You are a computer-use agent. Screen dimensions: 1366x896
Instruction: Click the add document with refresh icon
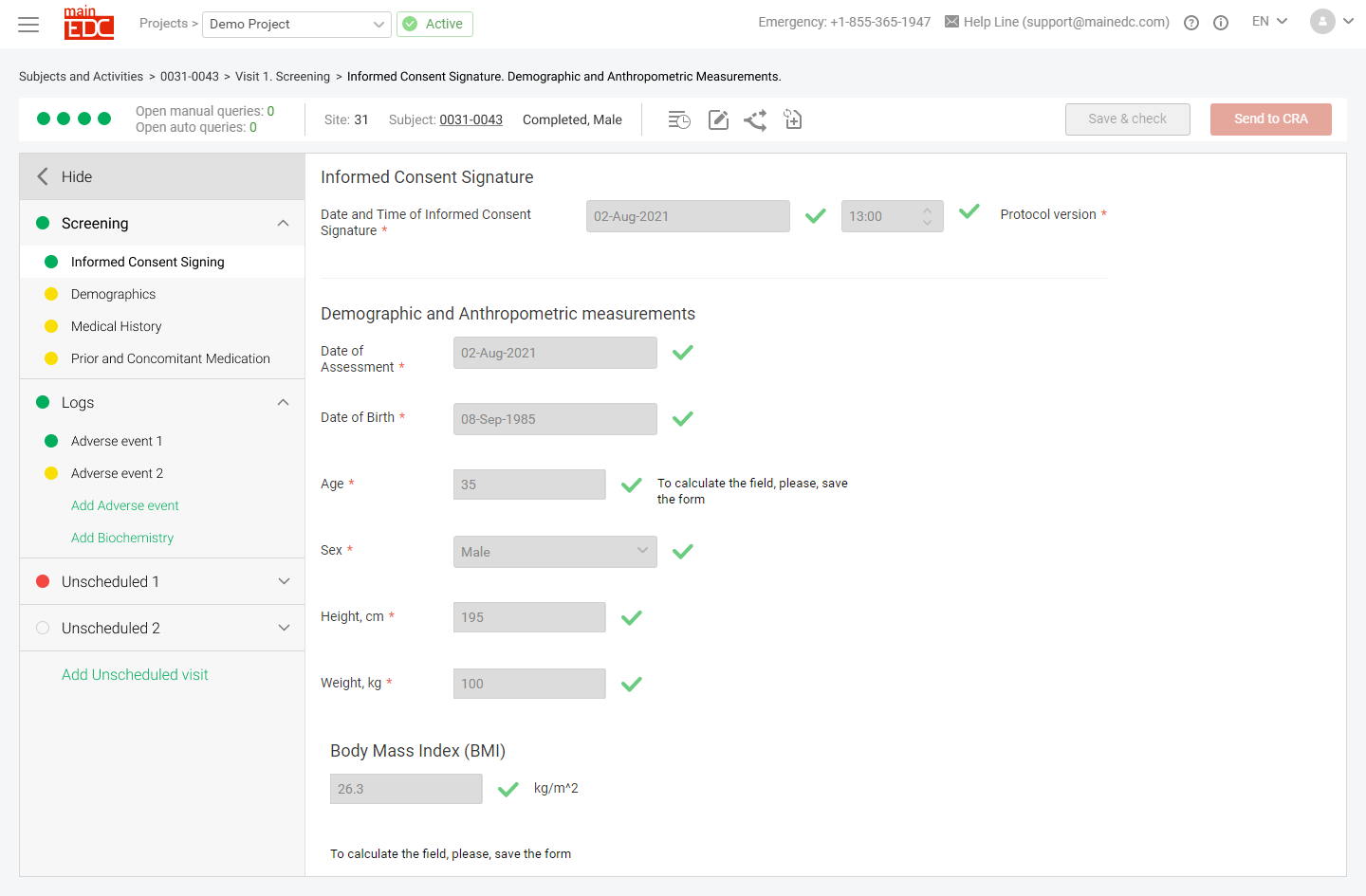pyautogui.click(x=793, y=119)
